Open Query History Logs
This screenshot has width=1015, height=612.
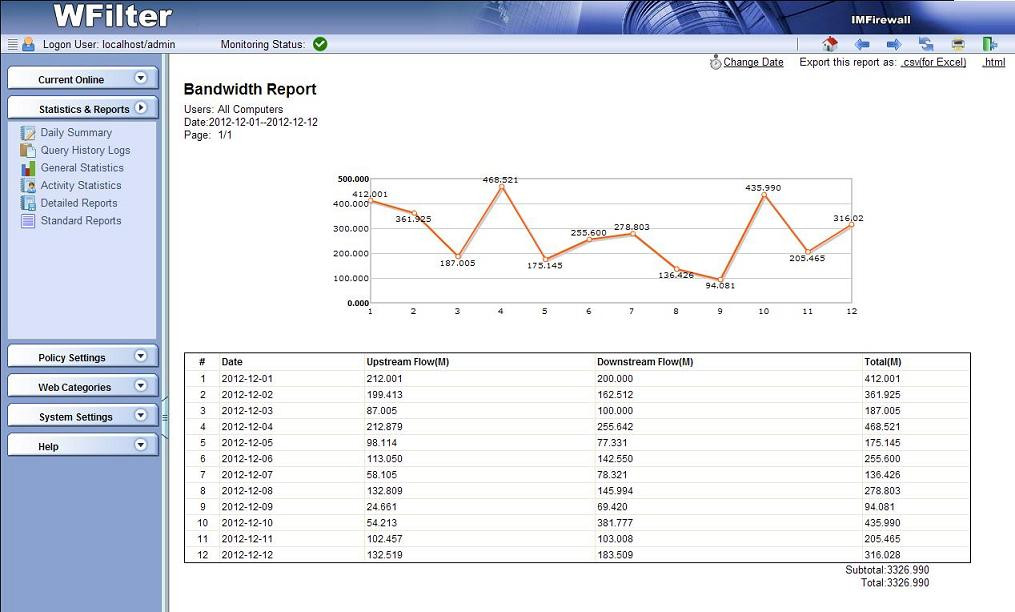point(85,150)
